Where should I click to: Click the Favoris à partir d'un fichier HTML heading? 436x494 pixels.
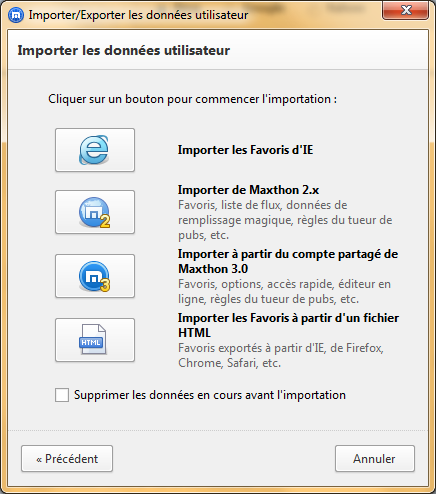[x=288, y=325]
